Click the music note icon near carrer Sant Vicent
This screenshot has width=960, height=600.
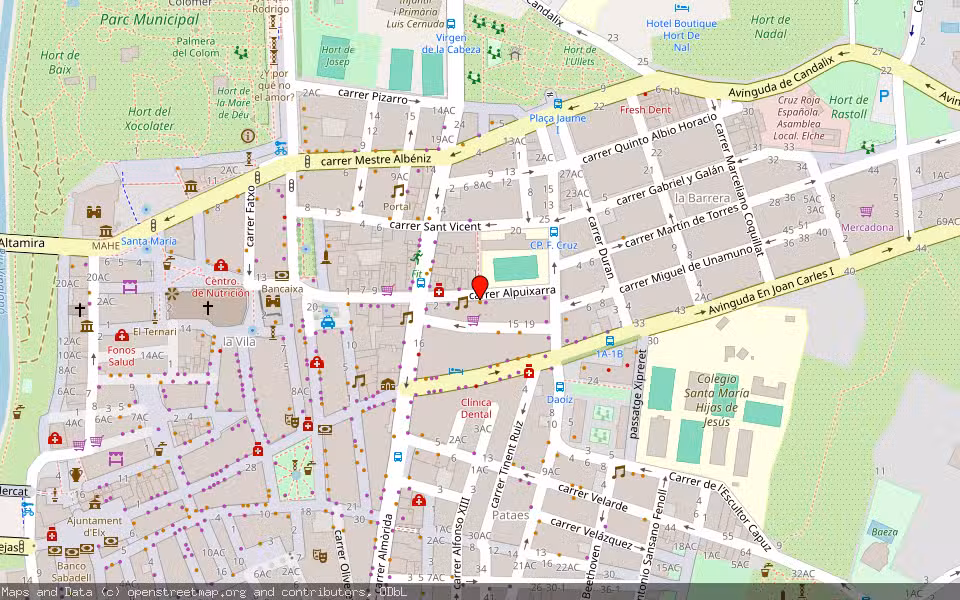click(x=398, y=192)
